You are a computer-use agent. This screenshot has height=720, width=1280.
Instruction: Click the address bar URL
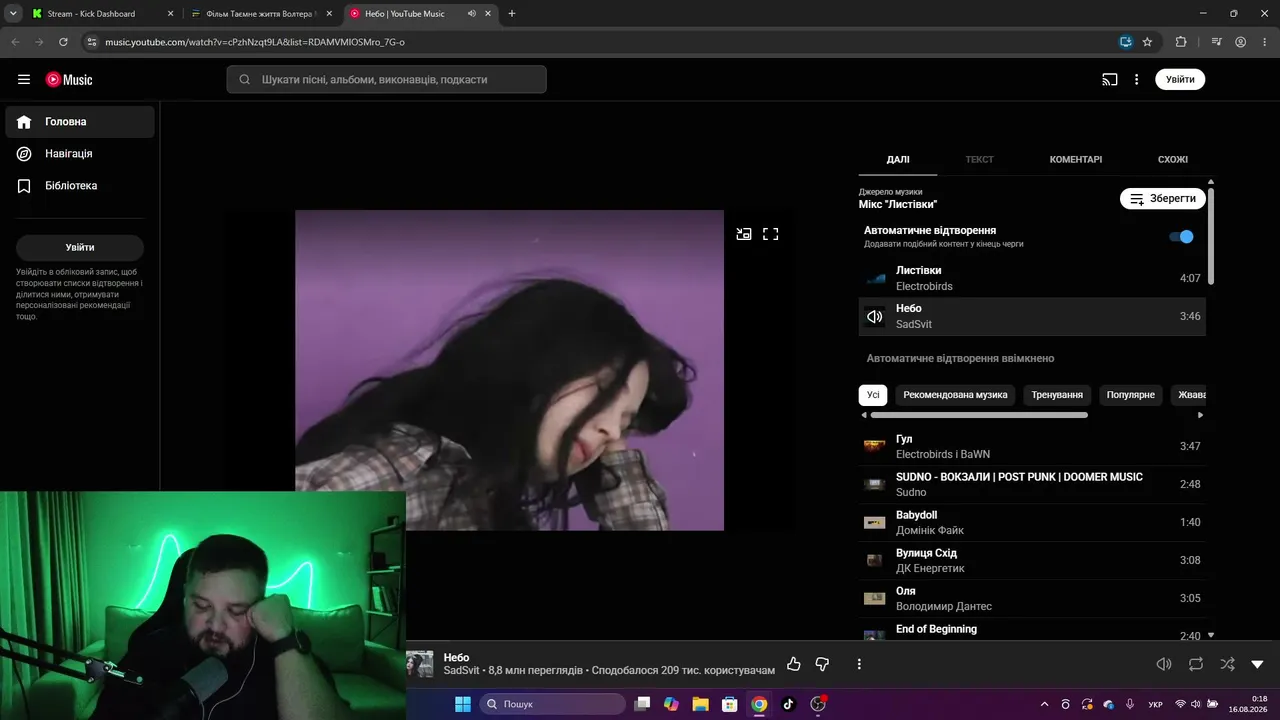(x=255, y=42)
